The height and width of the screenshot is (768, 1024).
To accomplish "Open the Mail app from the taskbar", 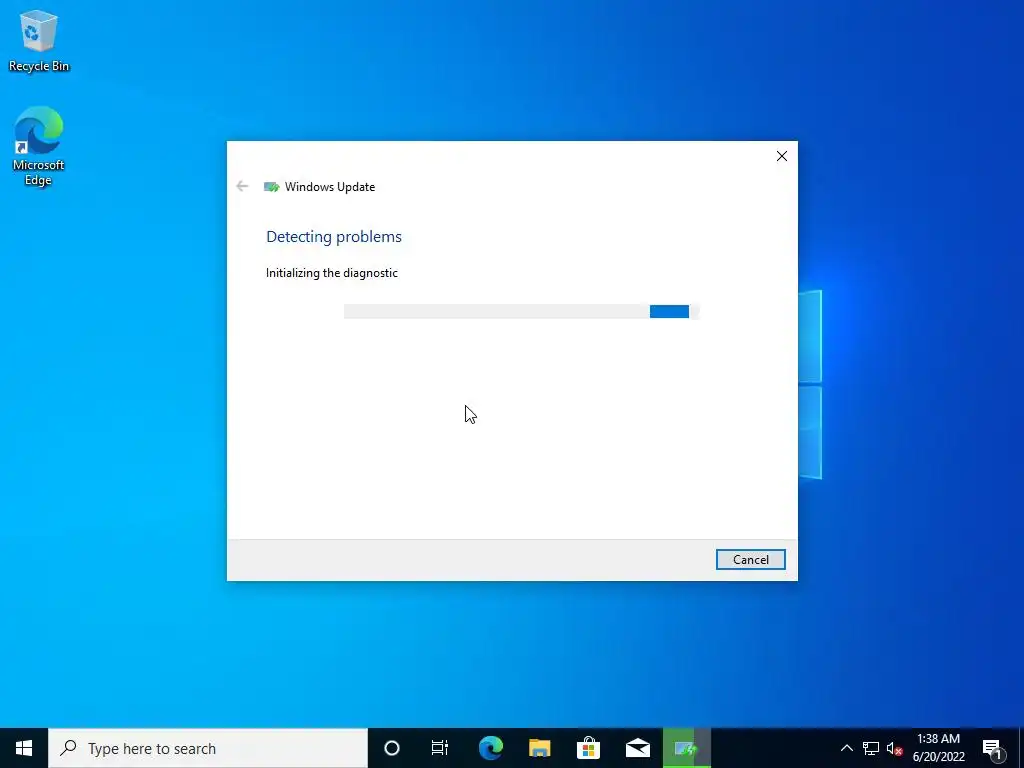I will click(637, 748).
